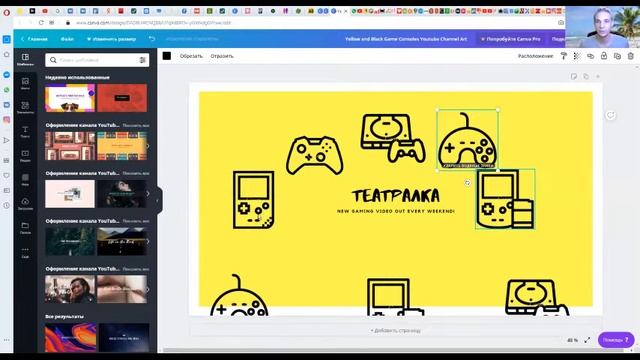Select the Xbox controller graphic on canvas

click(315, 156)
